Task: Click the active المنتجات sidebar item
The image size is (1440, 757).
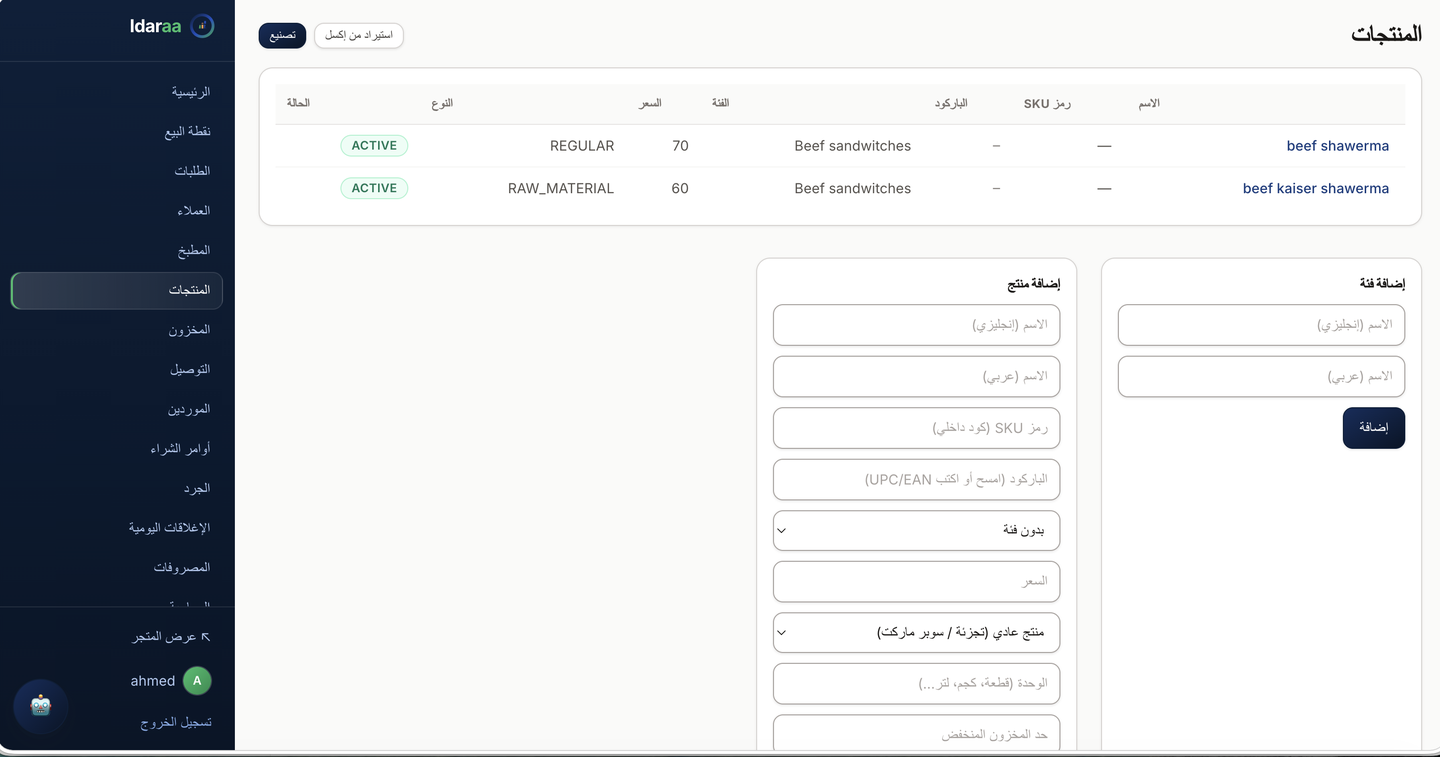Action: (x=117, y=290)
